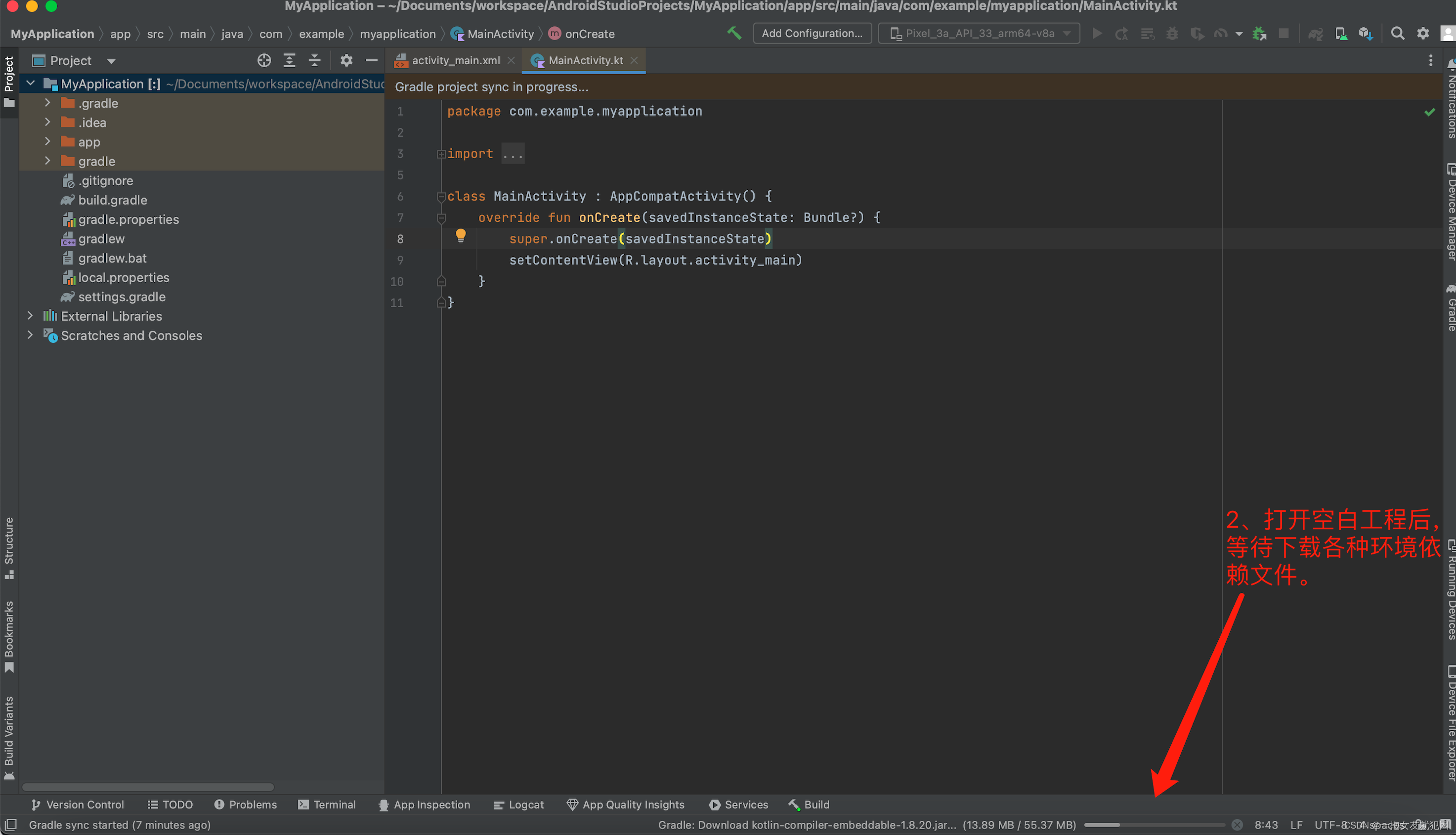This screenshot has height=835, width=1456.
Task: Click the green Make Project hammer icon
Action: pos(734,33)
